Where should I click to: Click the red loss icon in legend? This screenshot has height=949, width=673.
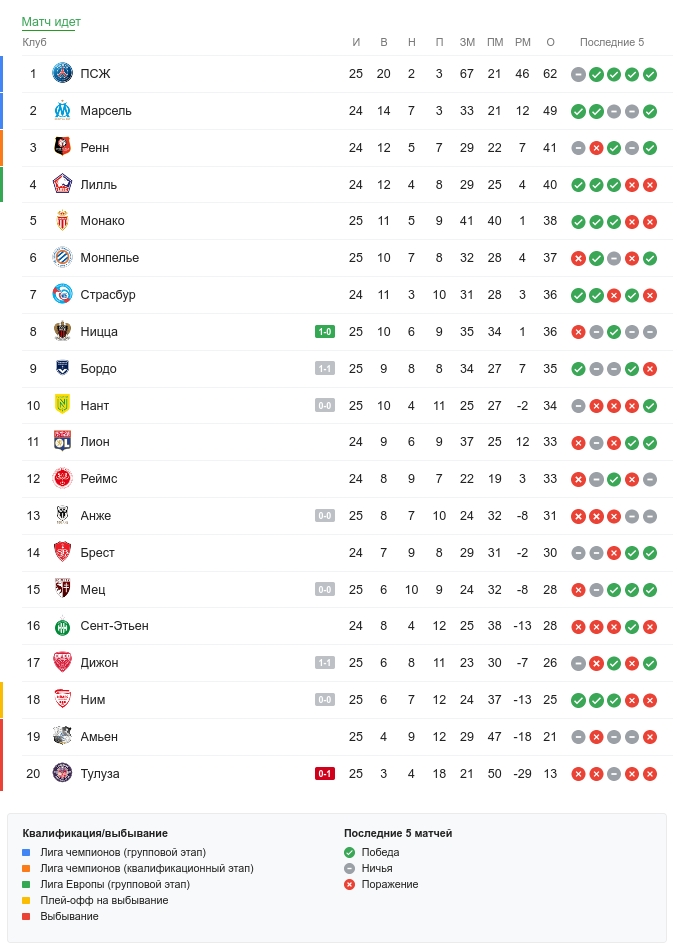point(349,884)
